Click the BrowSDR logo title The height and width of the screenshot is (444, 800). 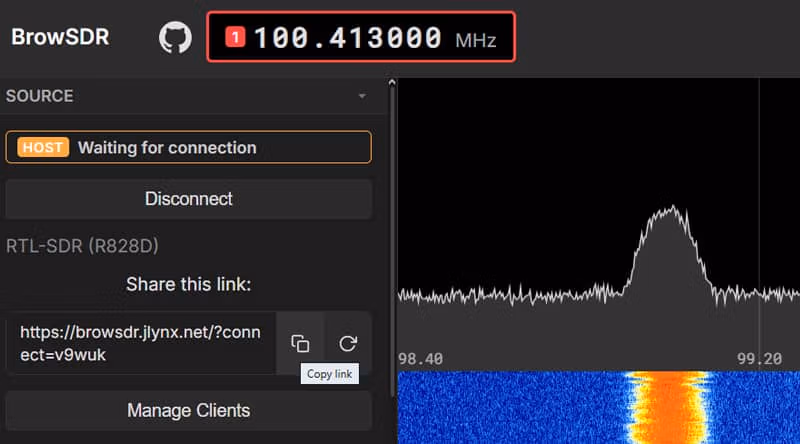pos(60,37)
